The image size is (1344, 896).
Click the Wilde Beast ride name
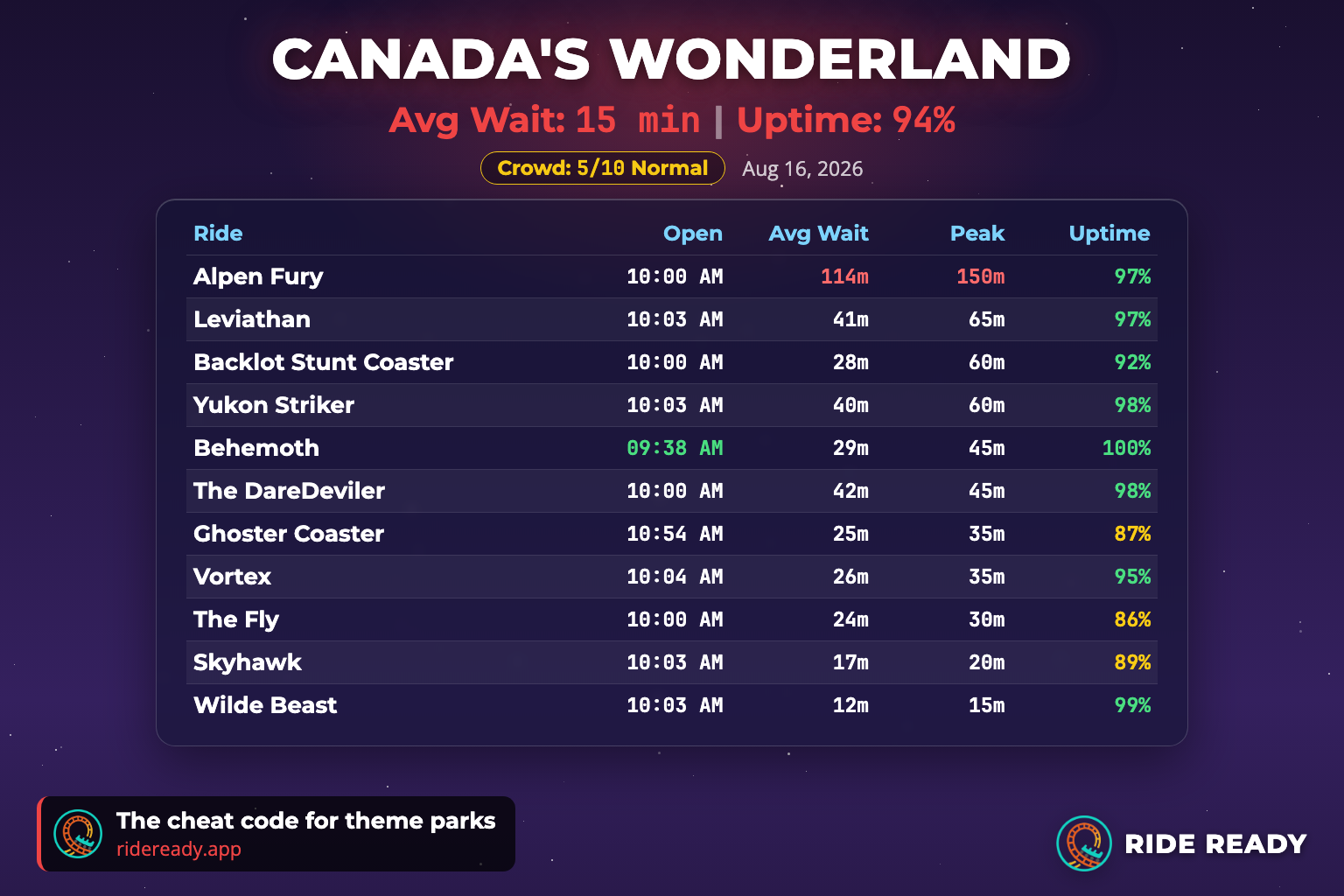click(265, 705)
